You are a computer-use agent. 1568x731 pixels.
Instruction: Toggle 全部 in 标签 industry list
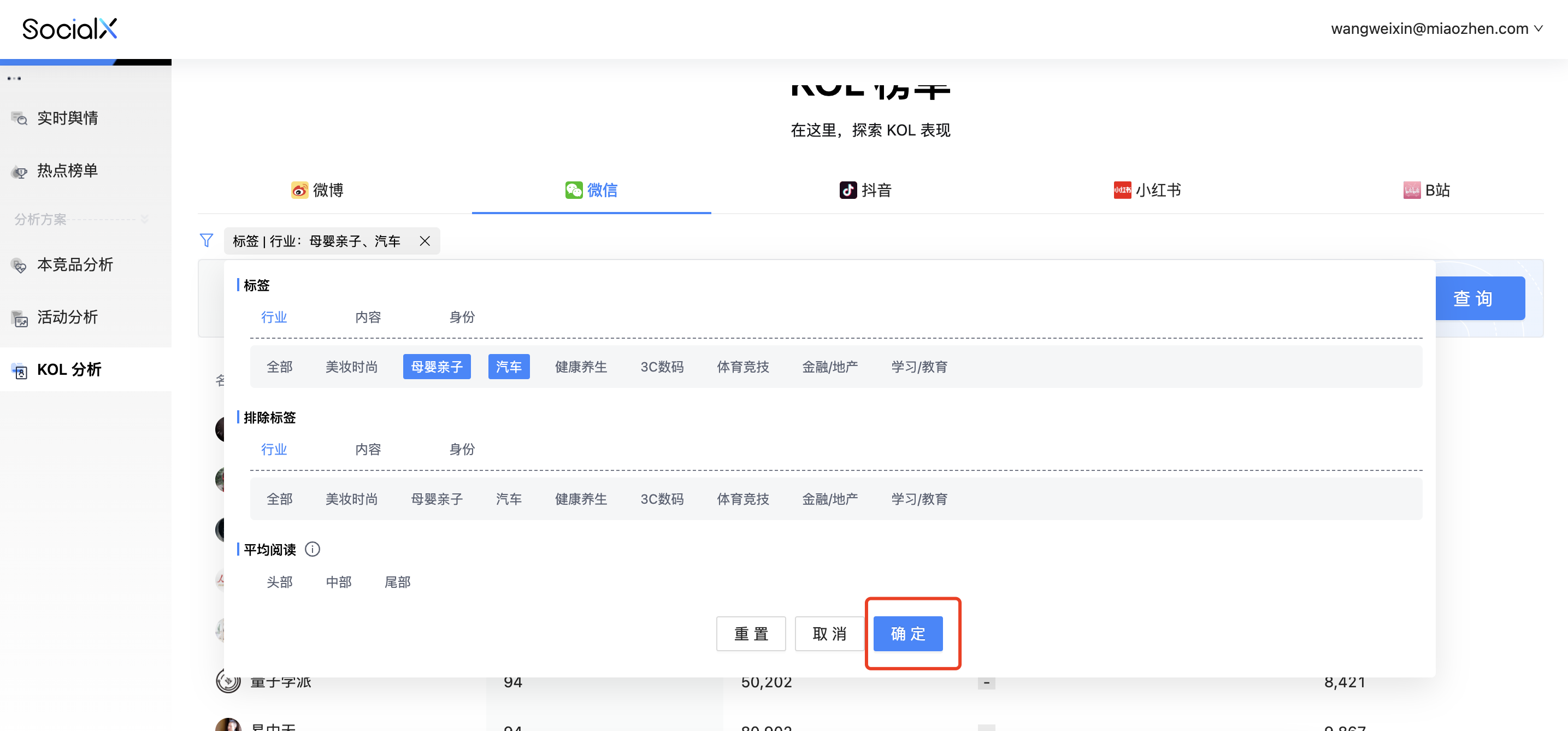click(280, 367)
